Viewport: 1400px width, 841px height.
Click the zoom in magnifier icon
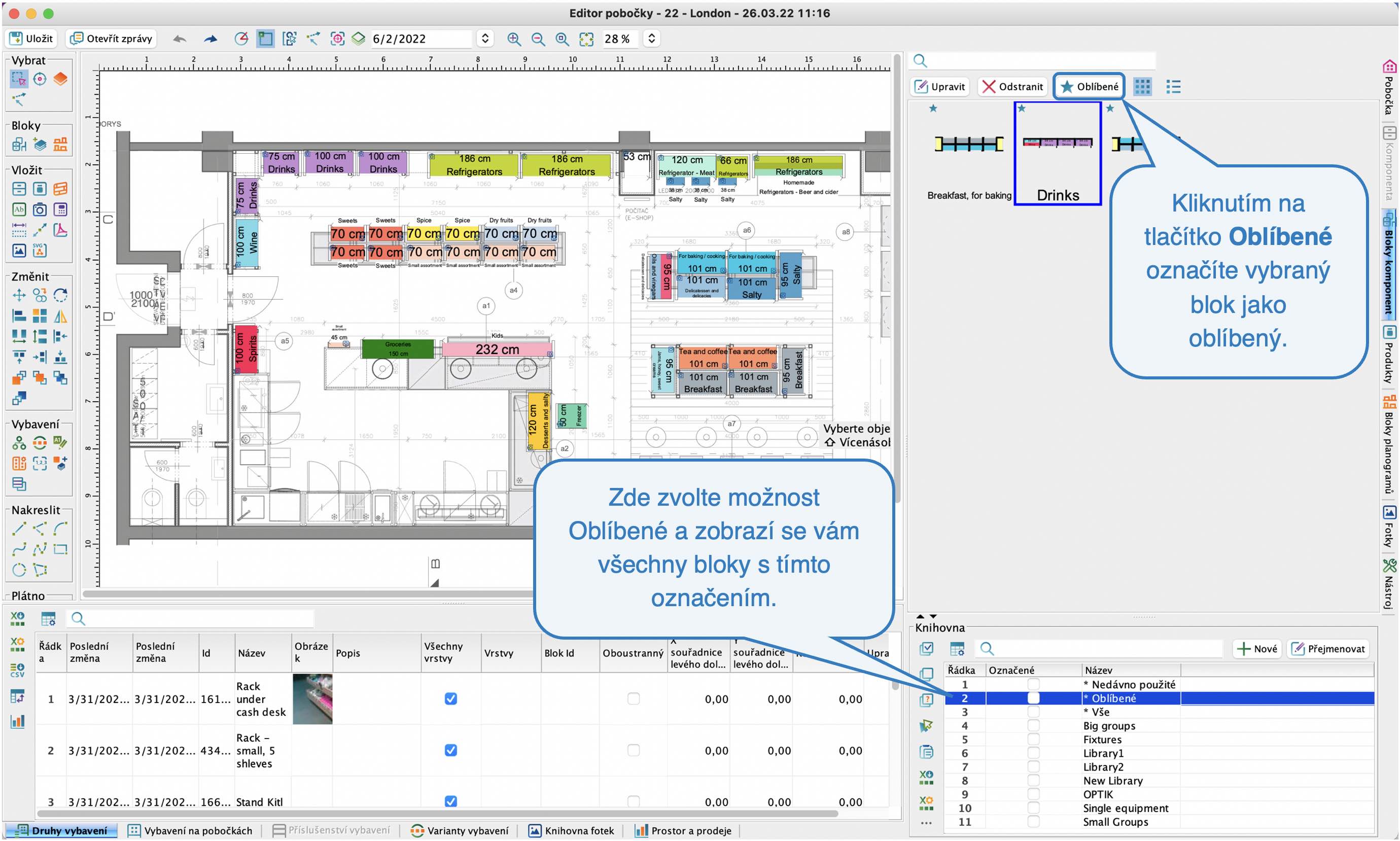pyautogui.click(x=514, y=39)
